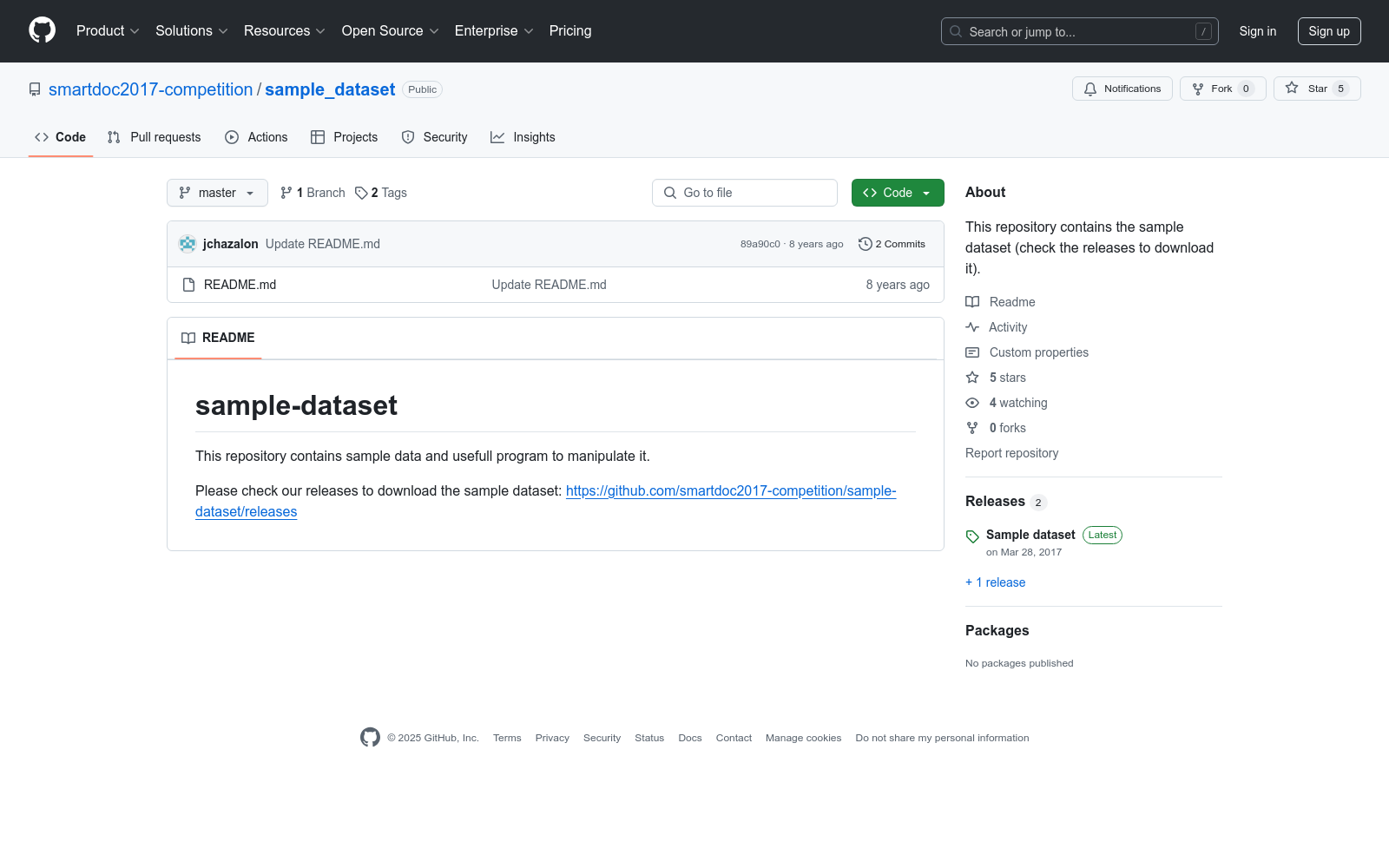Open the Status footer link
Screen dimensions: 1389x868
649,738
